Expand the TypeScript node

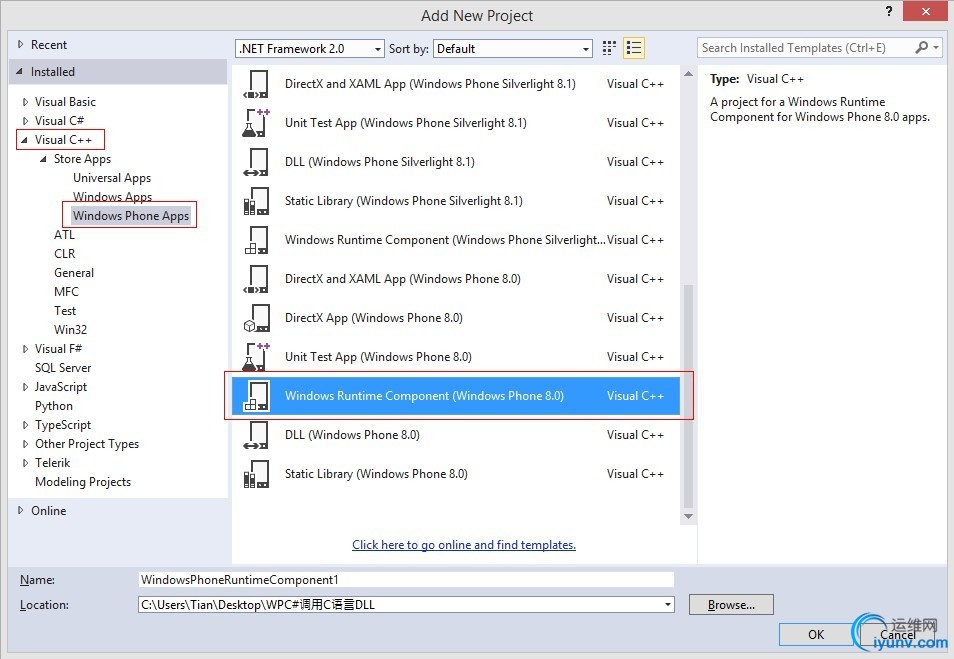(x=25, y=425)
